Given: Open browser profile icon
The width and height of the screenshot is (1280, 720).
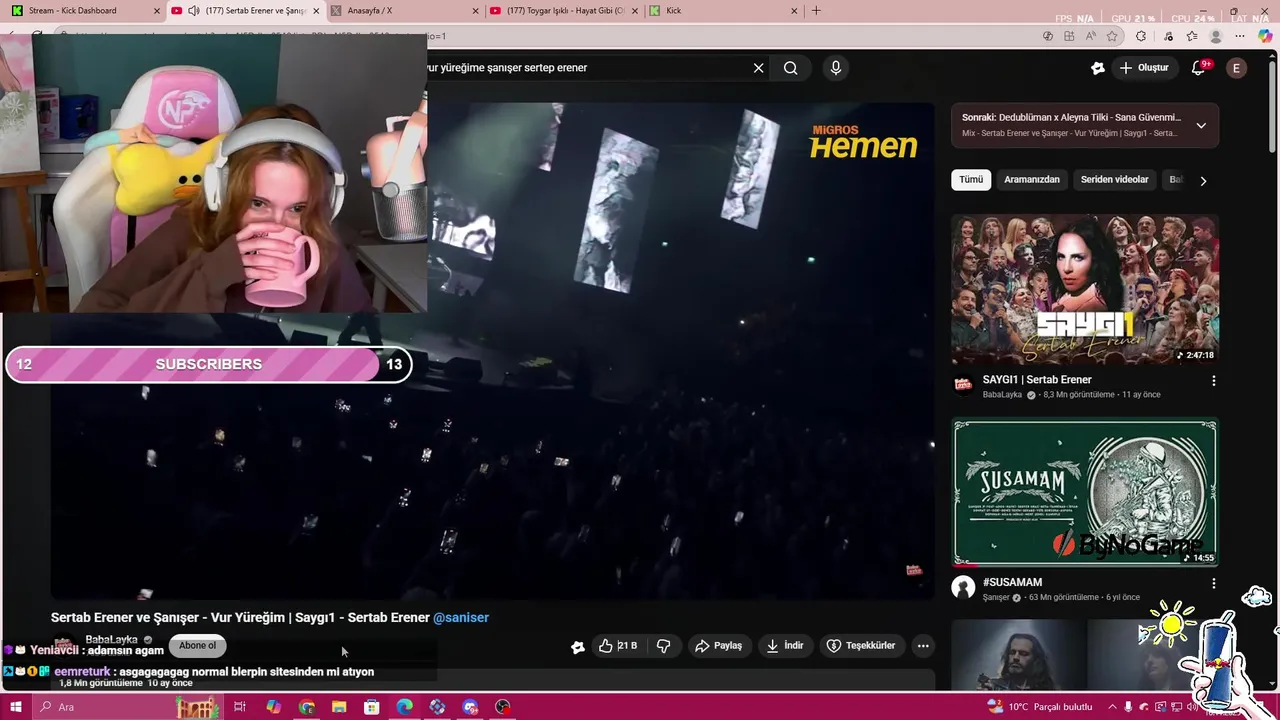Looking at the screenshot, I should pos(1216,36).
